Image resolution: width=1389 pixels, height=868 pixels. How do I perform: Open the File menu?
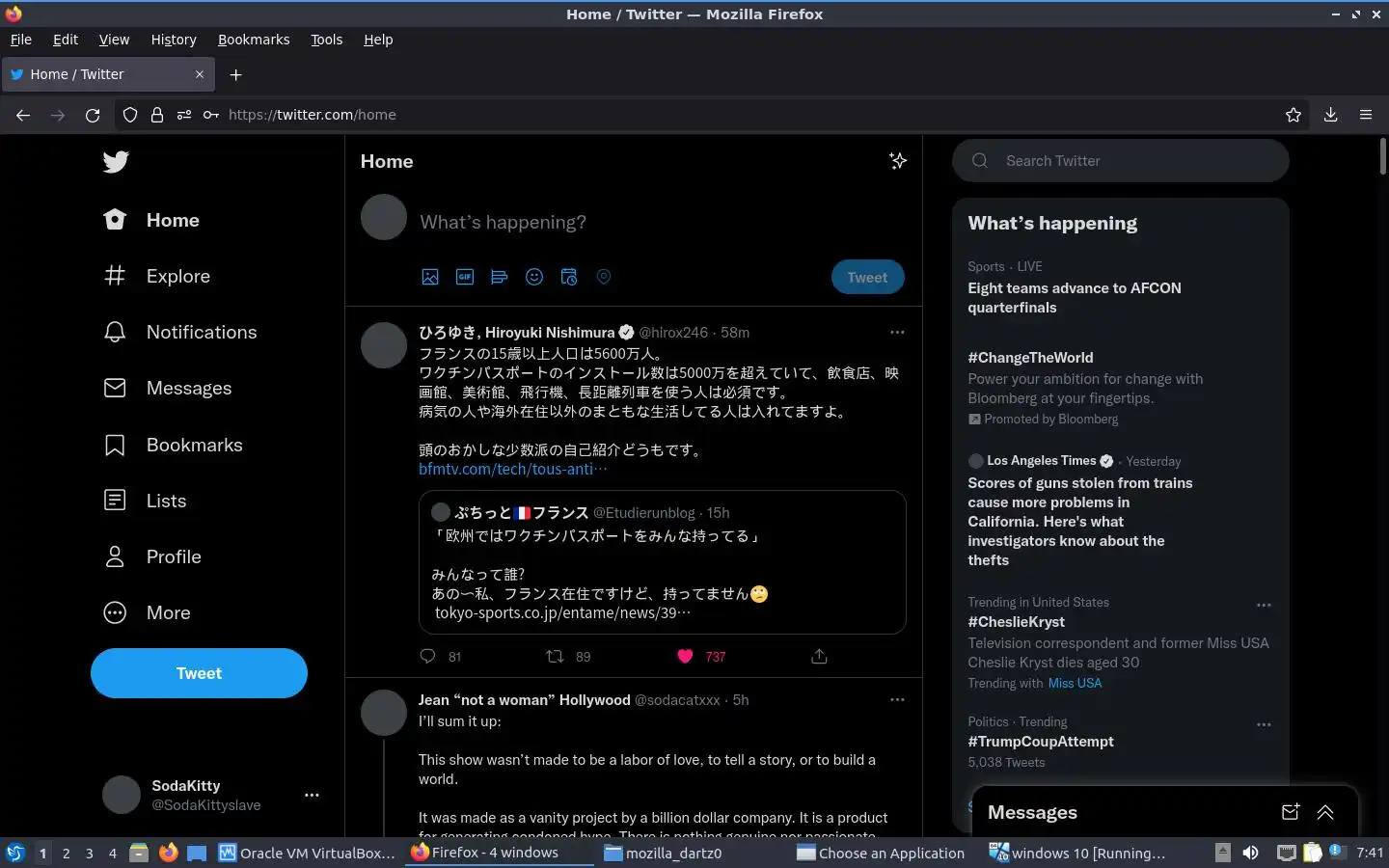(21, 40)
